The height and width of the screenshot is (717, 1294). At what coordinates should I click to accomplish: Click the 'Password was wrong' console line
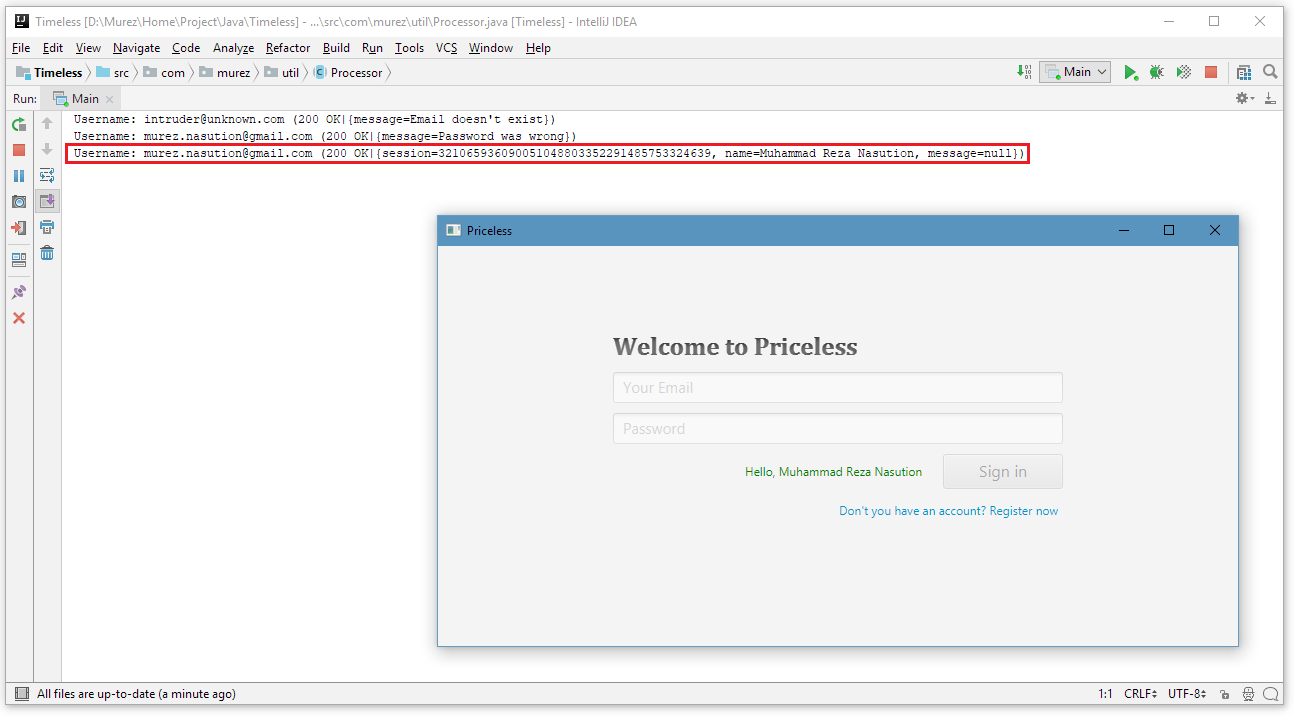click(325, 136)
